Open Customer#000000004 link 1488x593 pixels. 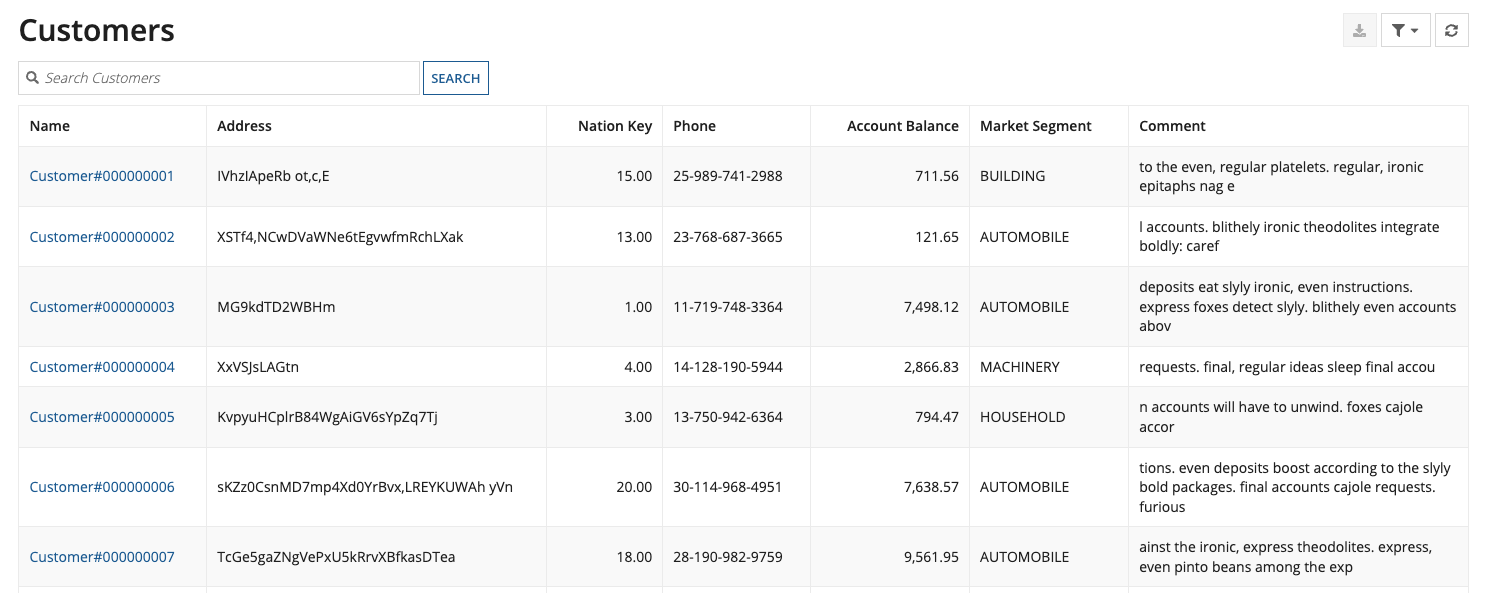pyautogui.click(x=102, y=367)
